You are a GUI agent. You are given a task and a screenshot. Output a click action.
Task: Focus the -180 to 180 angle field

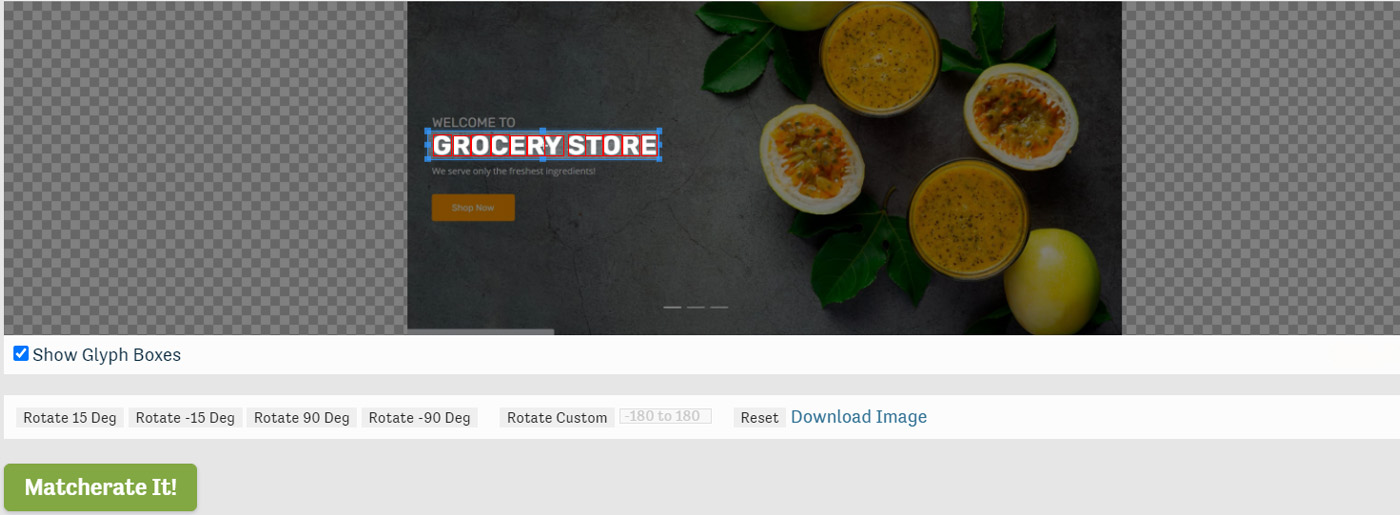[665, 416]
